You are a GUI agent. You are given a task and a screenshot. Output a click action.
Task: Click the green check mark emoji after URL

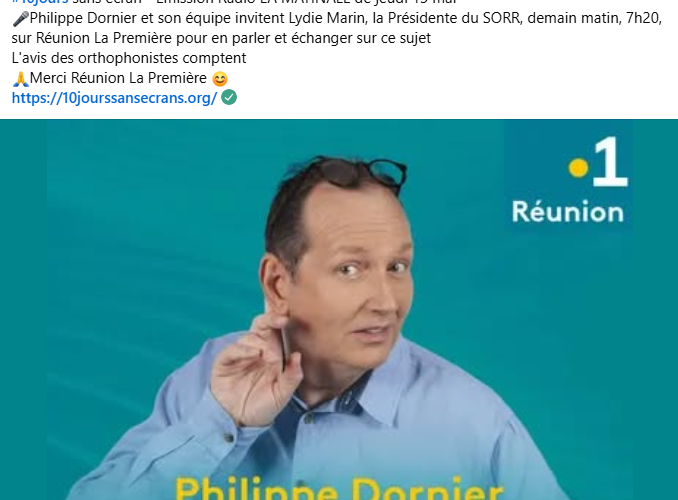229,97
